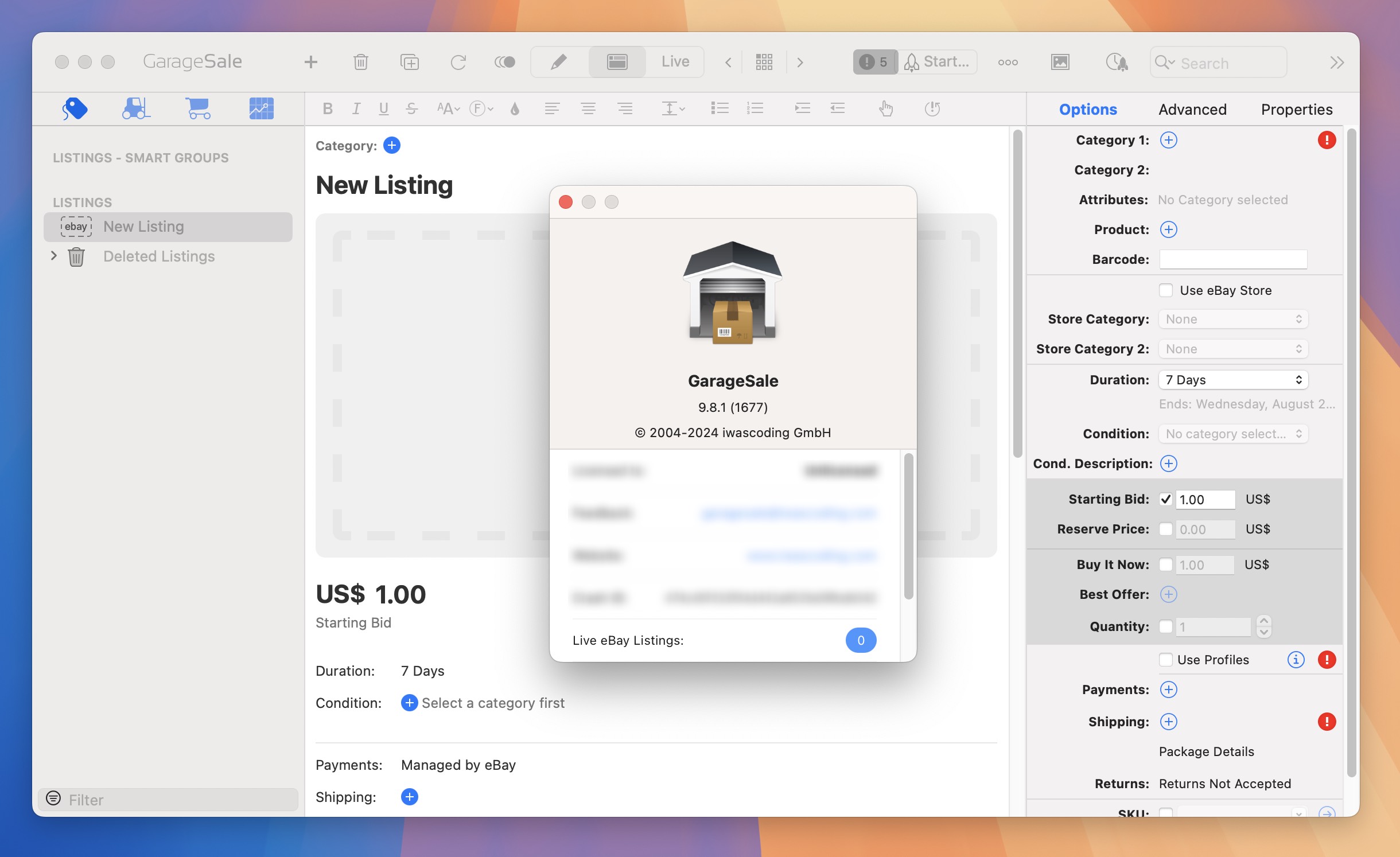Uncheck the Starting Bid checkbox
1400x857 pixels.
[x=1165, y=499]
